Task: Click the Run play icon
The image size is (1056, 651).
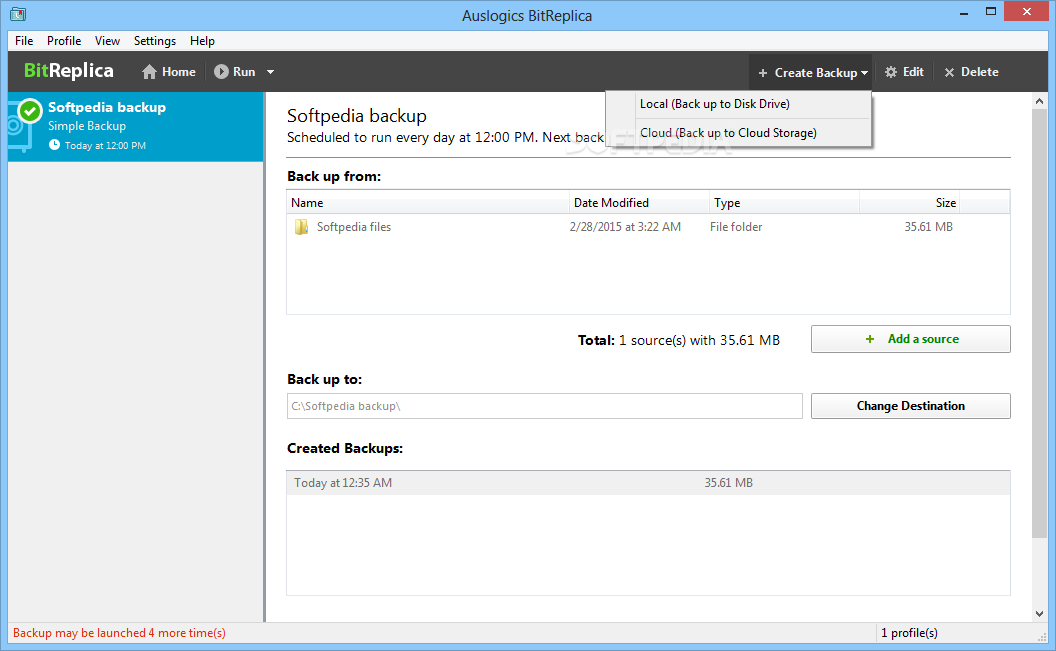Action: click(221, 71)
